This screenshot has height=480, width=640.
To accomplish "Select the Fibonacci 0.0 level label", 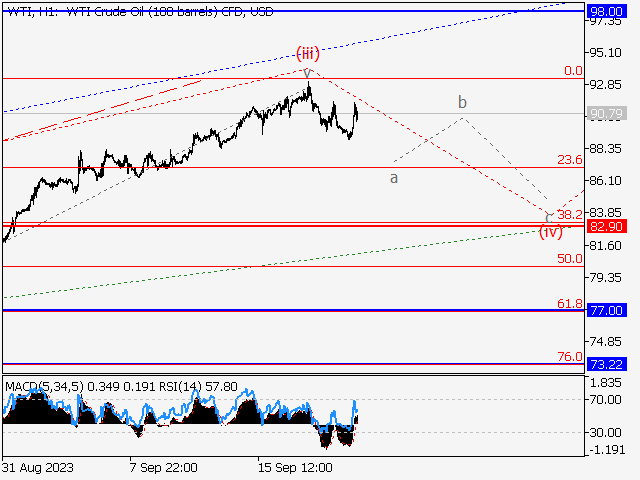I will tap(573, 71).
